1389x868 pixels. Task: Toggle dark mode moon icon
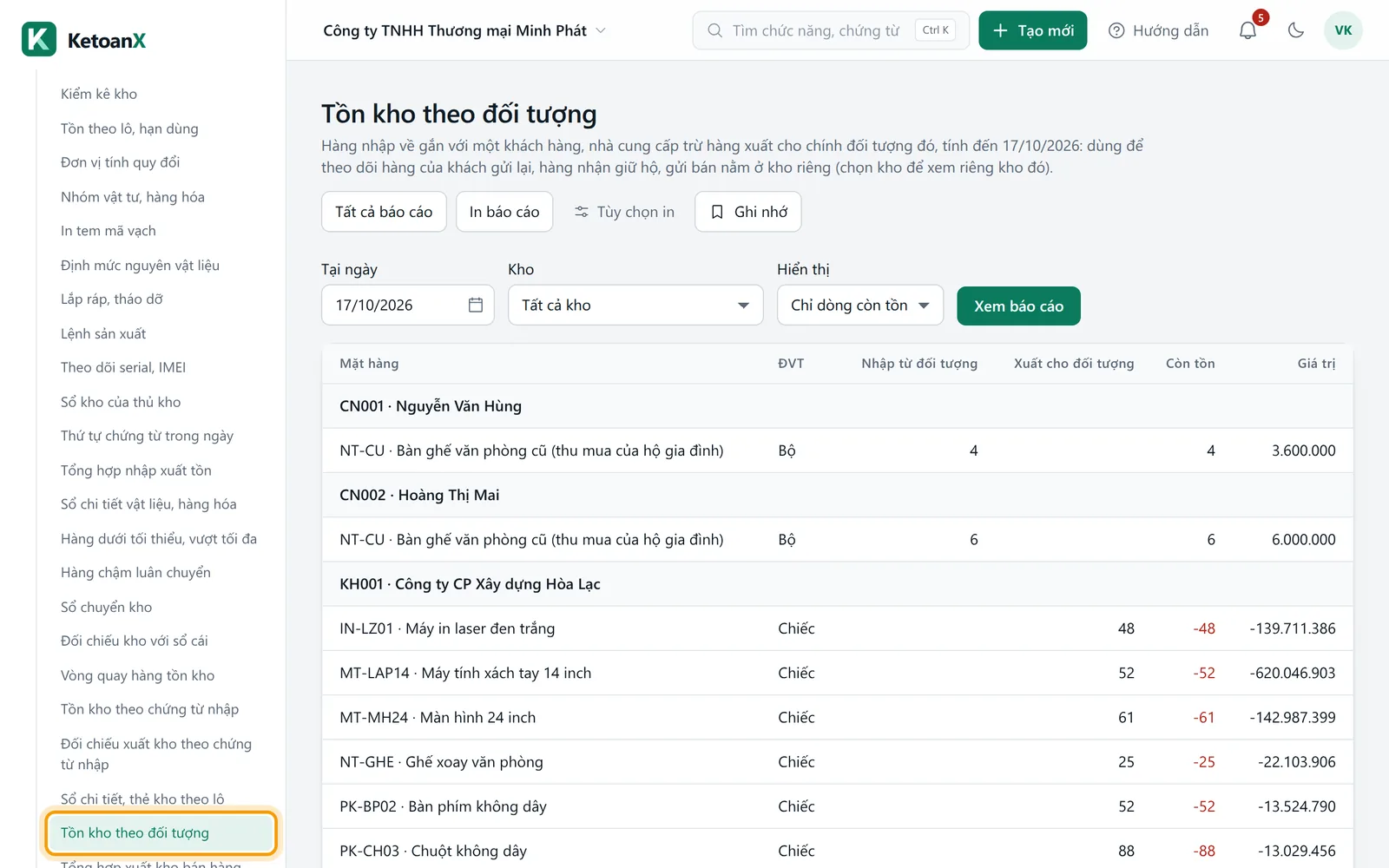(1296, 30)
